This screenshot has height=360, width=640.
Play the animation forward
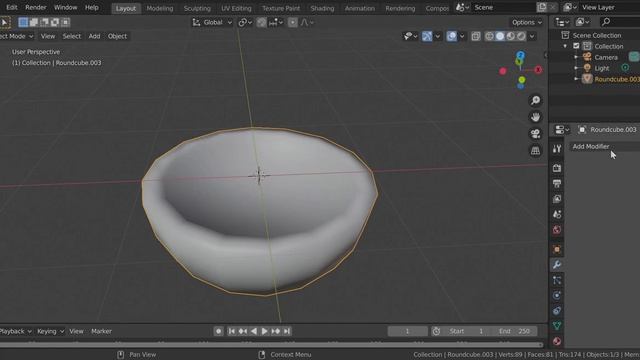[x=264, y=331]
